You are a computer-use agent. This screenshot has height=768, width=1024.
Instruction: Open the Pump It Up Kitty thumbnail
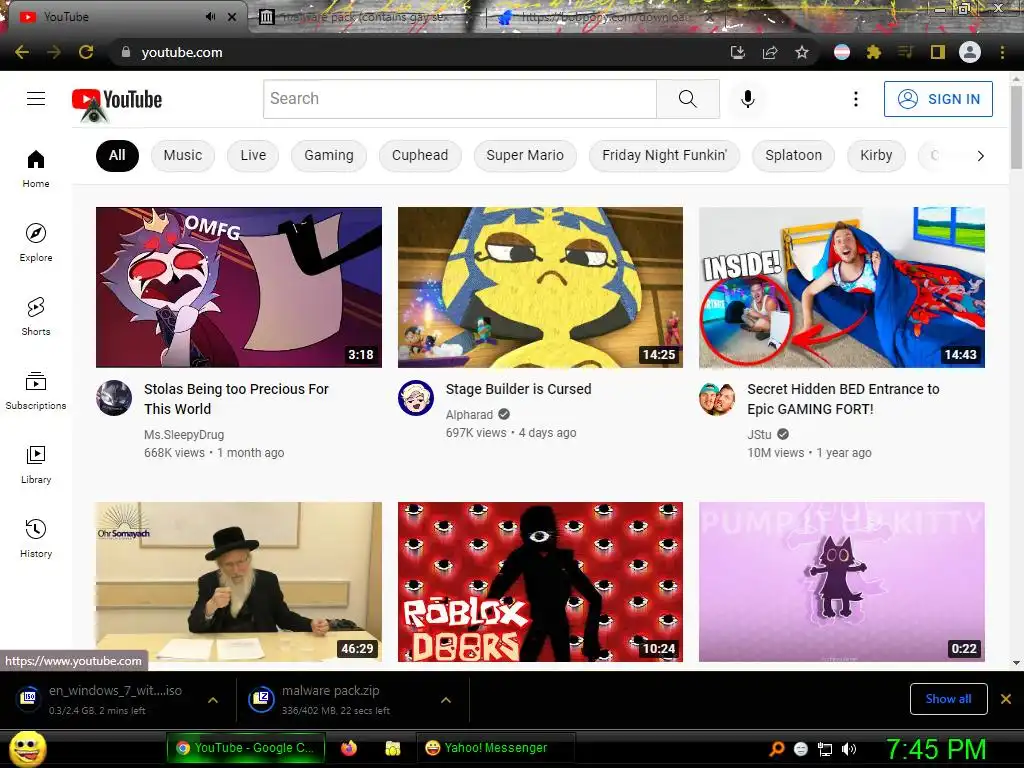point(842,582)
